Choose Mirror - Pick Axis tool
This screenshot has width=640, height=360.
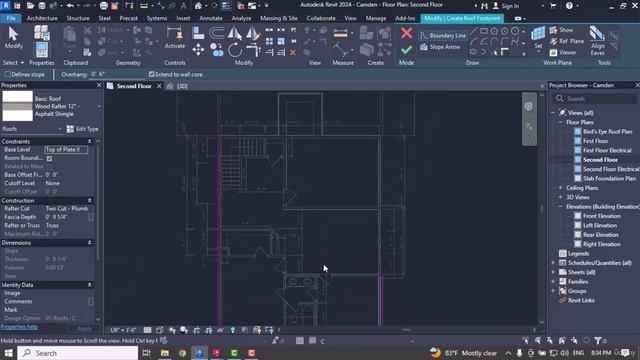(x=235, y=33)
